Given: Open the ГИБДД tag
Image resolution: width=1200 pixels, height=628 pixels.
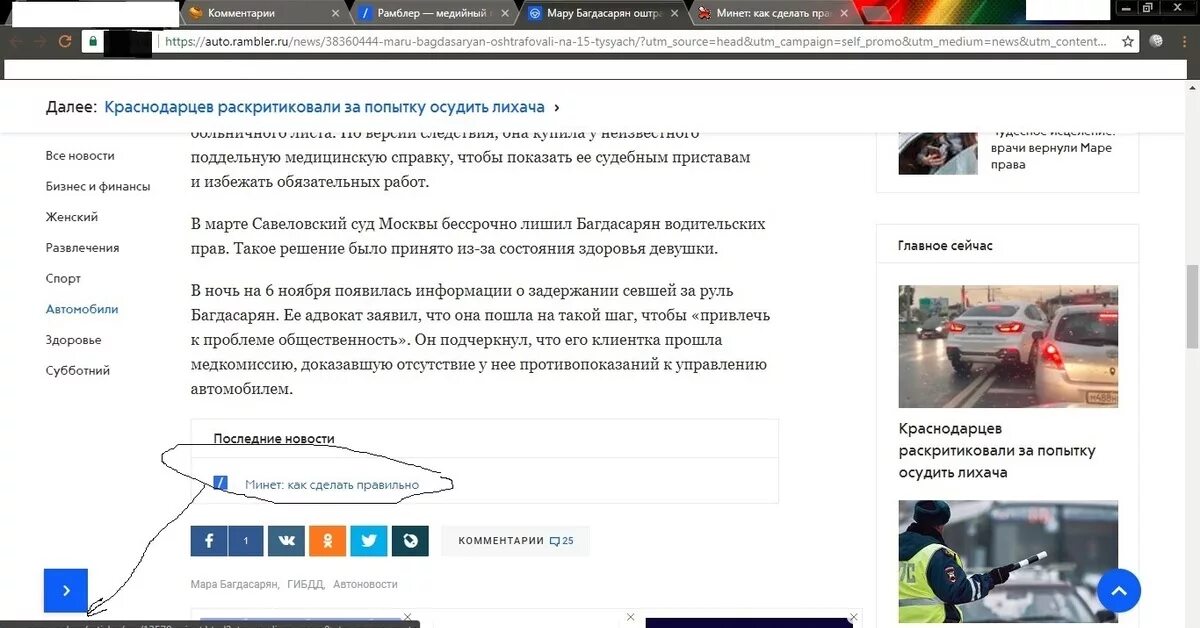Looking at the screenshot, I should 305,584.
